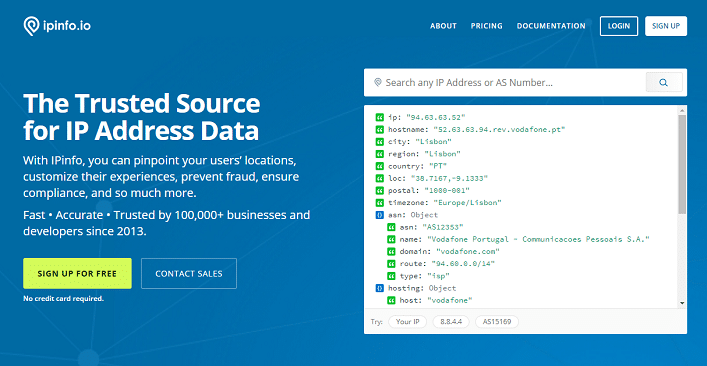This screenshot has height=366, width=707.
Task: Click Sign Up For Free button
Action: (x=77, y=274)
